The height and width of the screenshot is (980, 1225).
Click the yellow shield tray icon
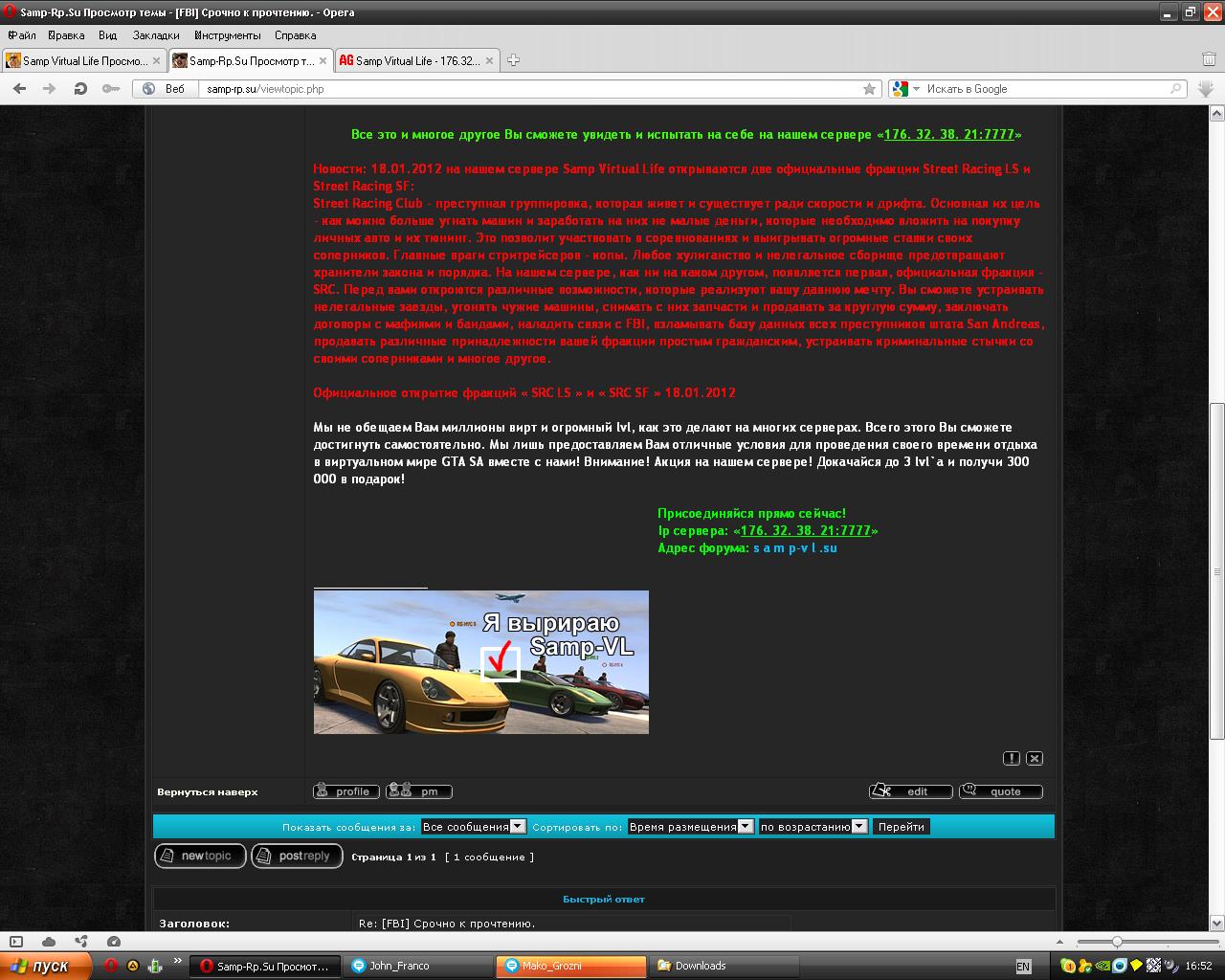point(1136,966)
